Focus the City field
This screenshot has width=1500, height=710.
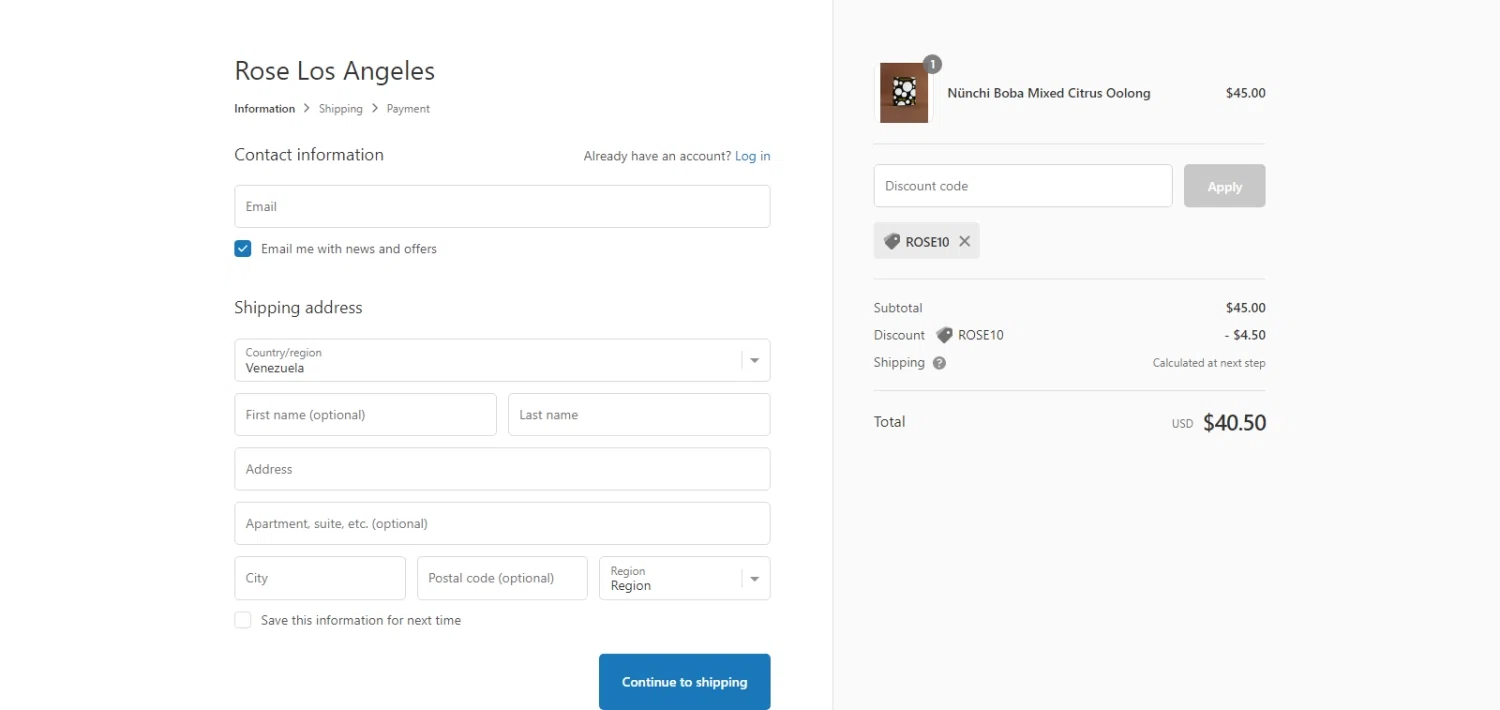320,578
